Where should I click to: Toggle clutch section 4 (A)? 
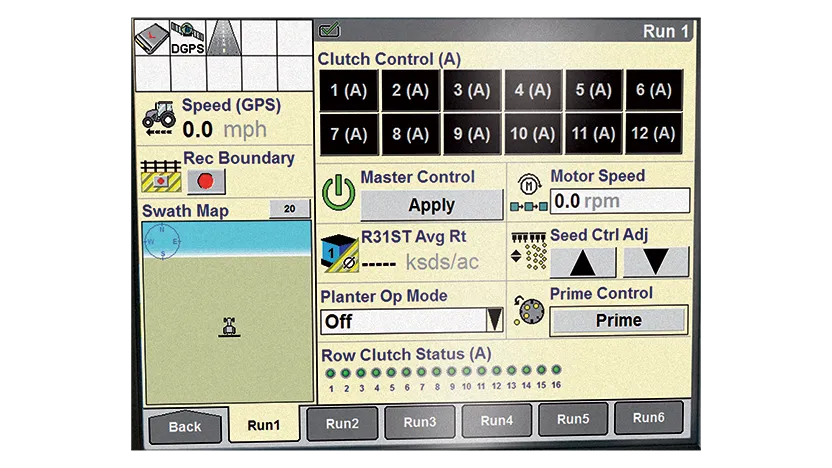tap(533, 90)
